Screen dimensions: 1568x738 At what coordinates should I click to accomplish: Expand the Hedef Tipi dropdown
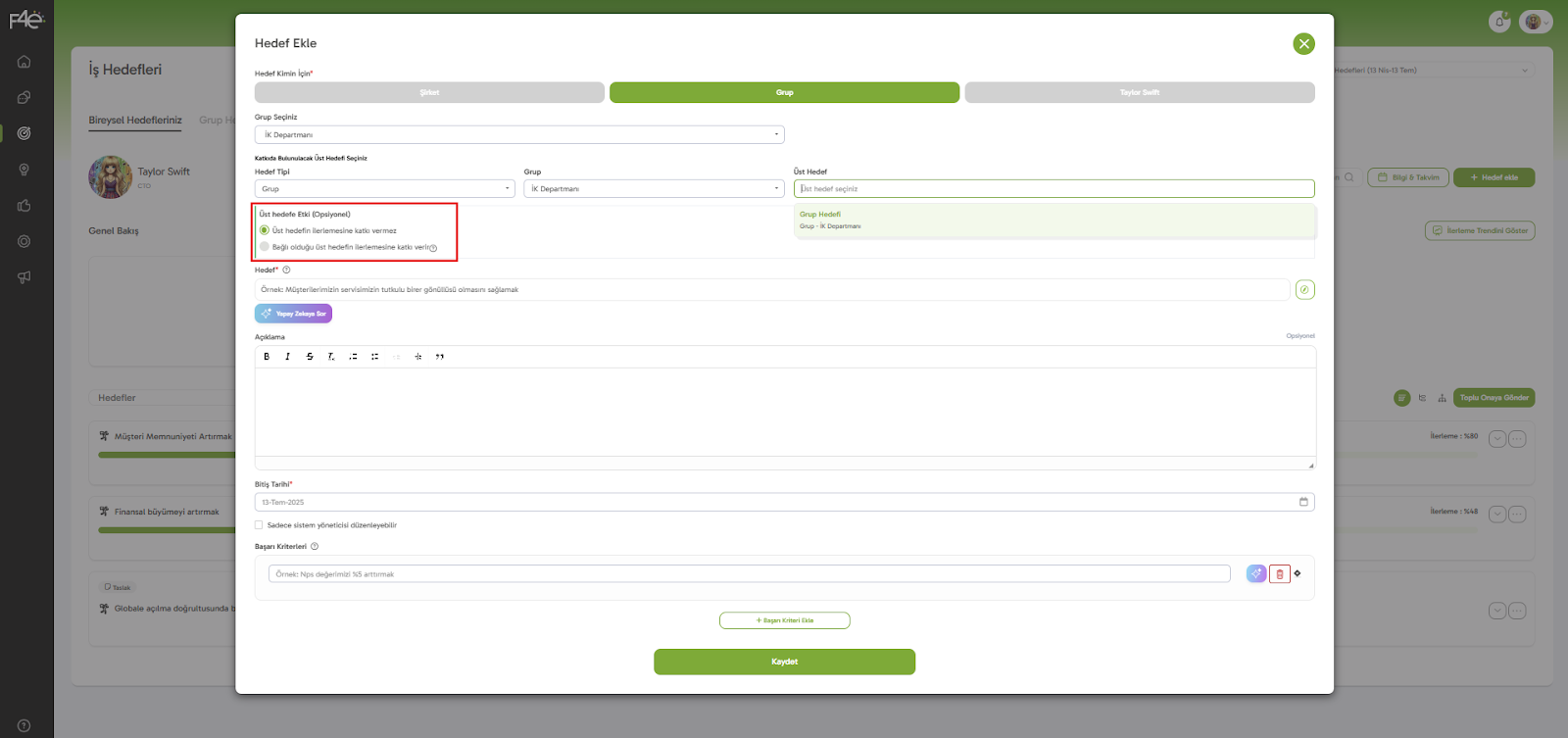coord(384,189)
